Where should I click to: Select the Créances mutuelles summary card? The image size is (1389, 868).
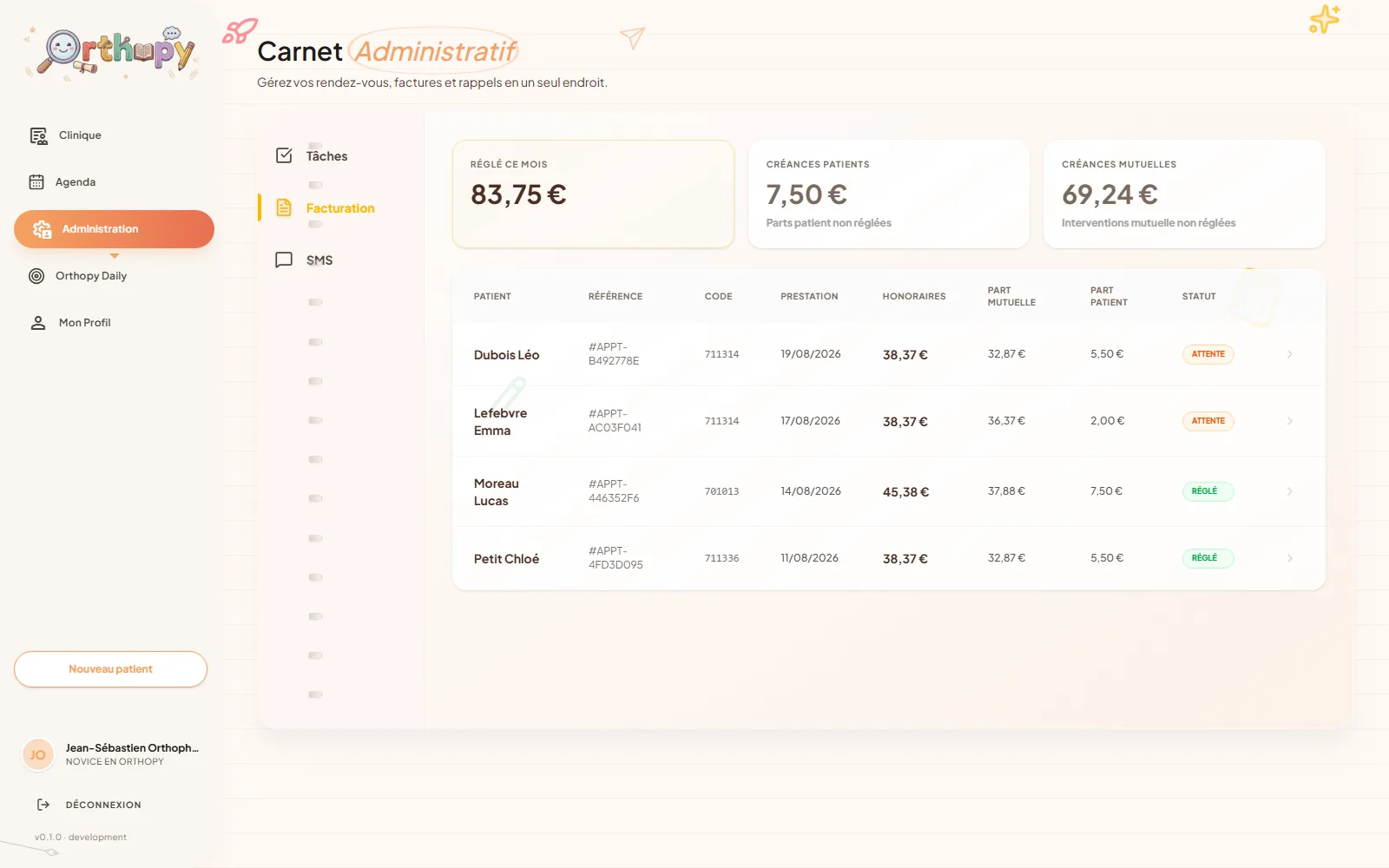pos(1184,194)
